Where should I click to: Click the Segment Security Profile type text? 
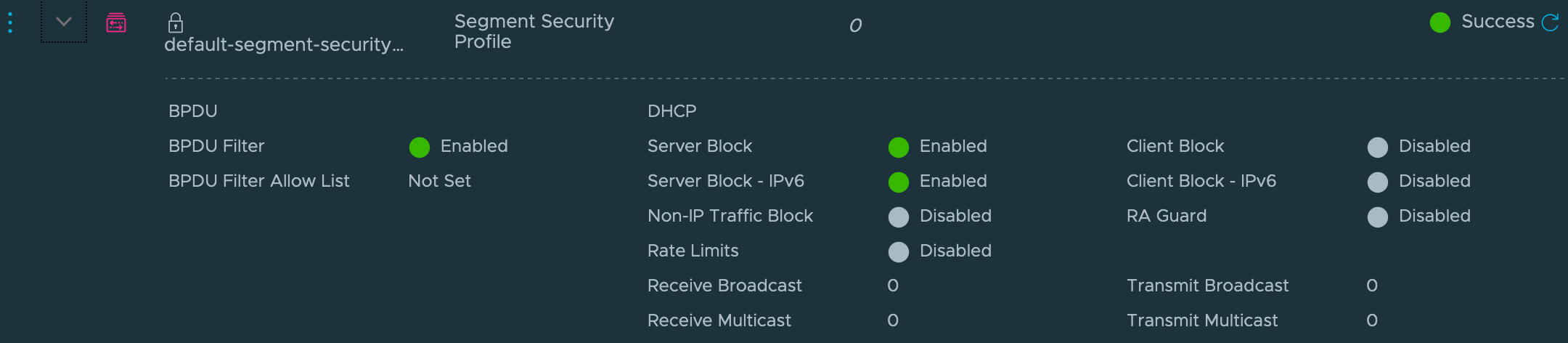tap(534, 31)
